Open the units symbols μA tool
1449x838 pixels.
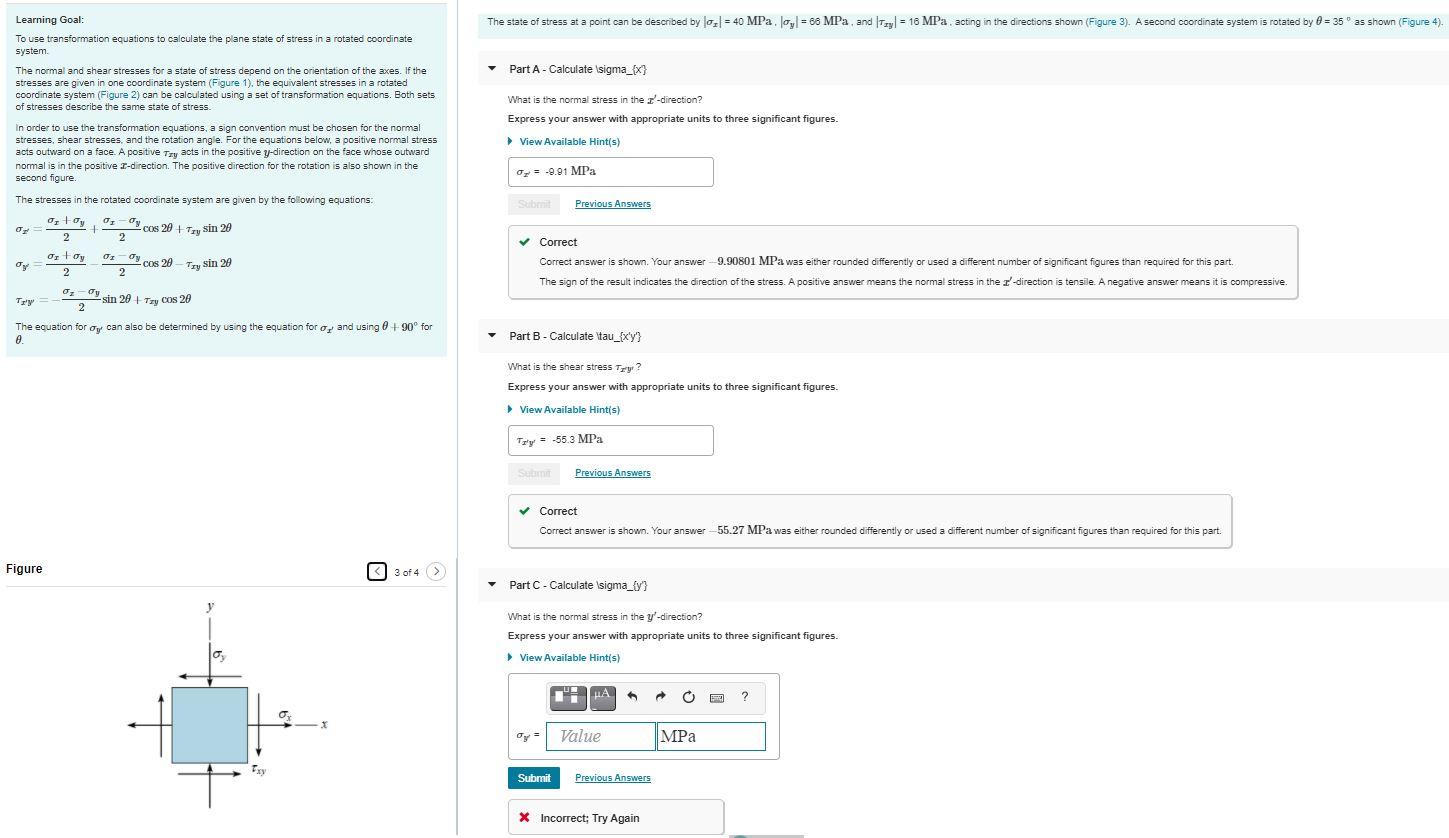click(x=602, y=697)
